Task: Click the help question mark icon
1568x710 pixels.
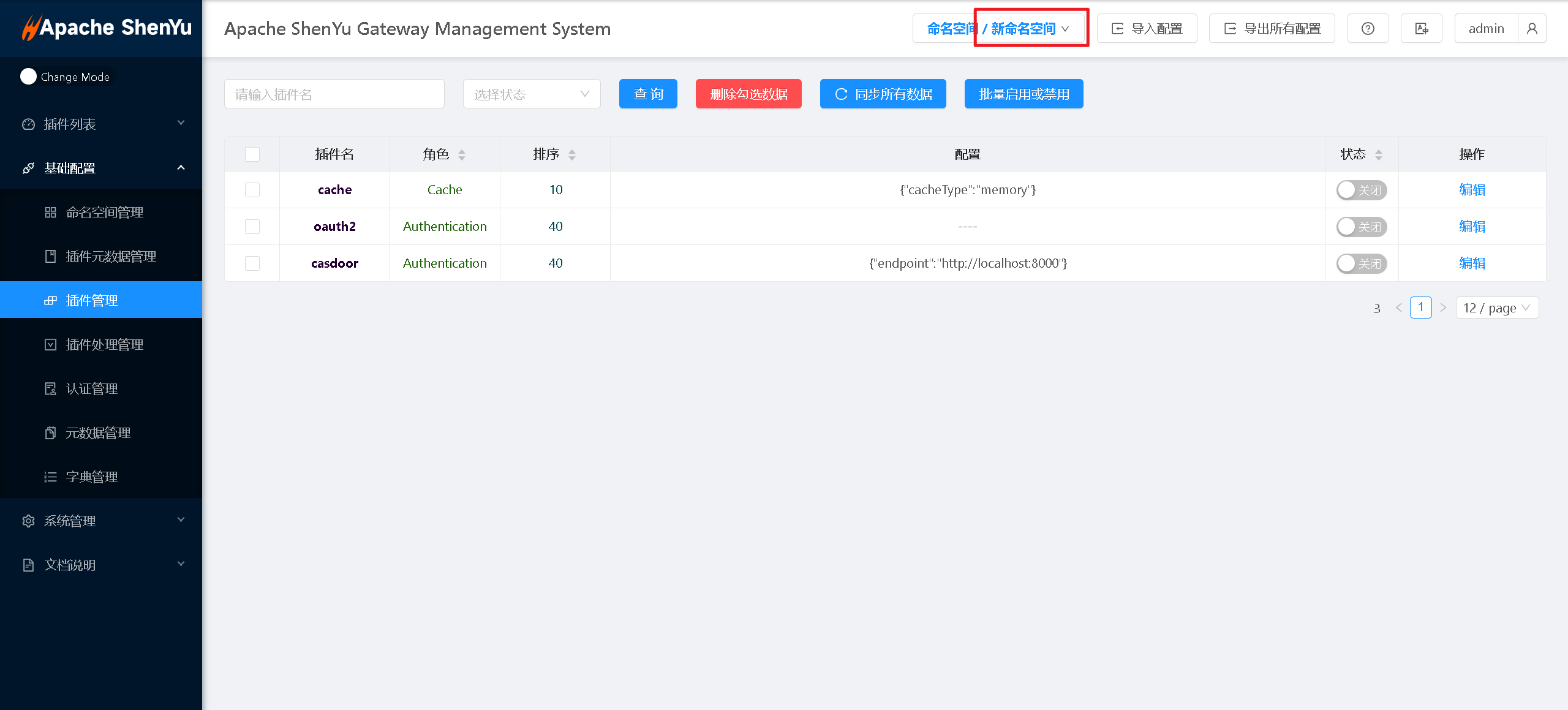Action: [1367, 29]
